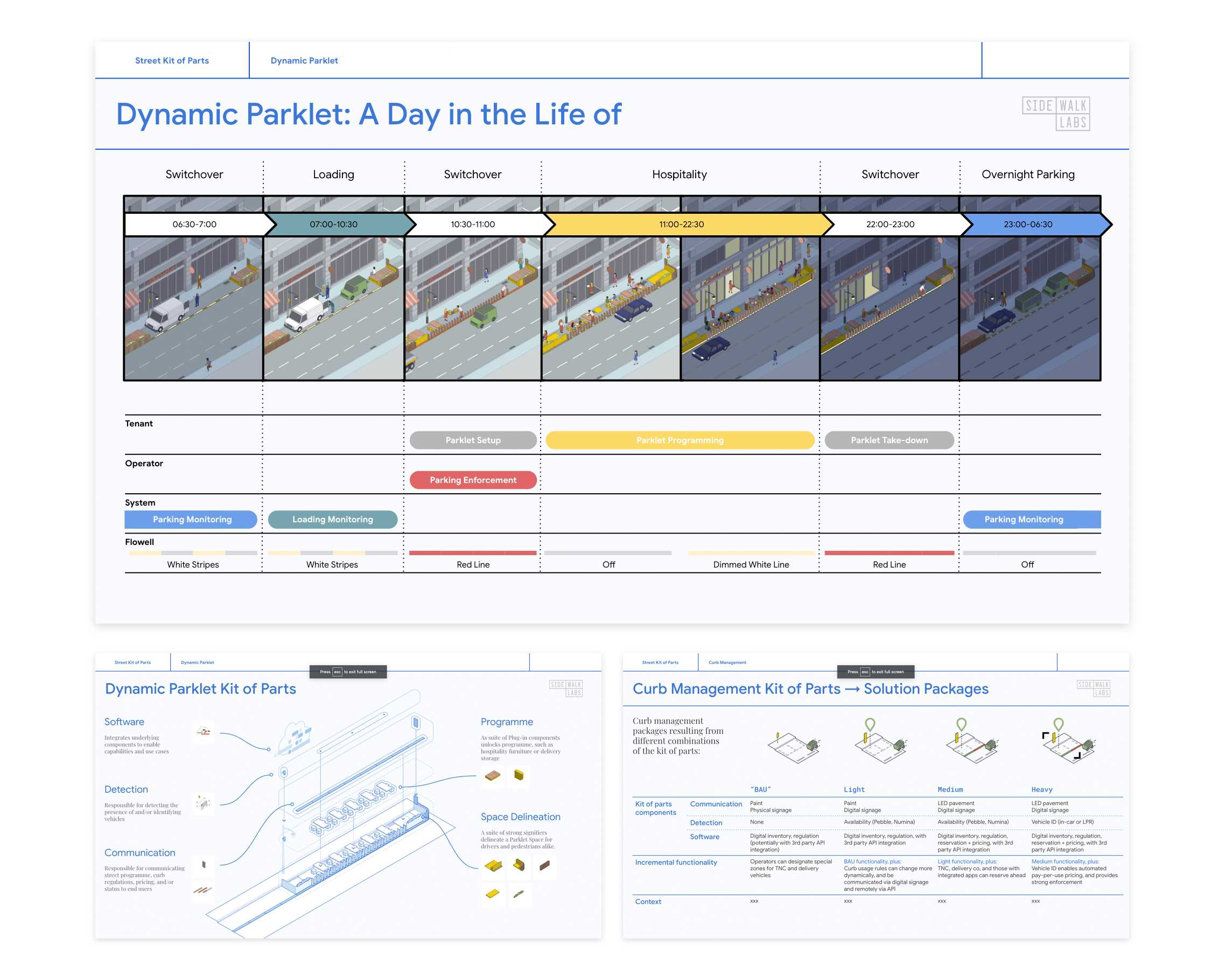Screen dimensions: 1225x980
Task: Click the Software component icon
Action: coord(204,732)
